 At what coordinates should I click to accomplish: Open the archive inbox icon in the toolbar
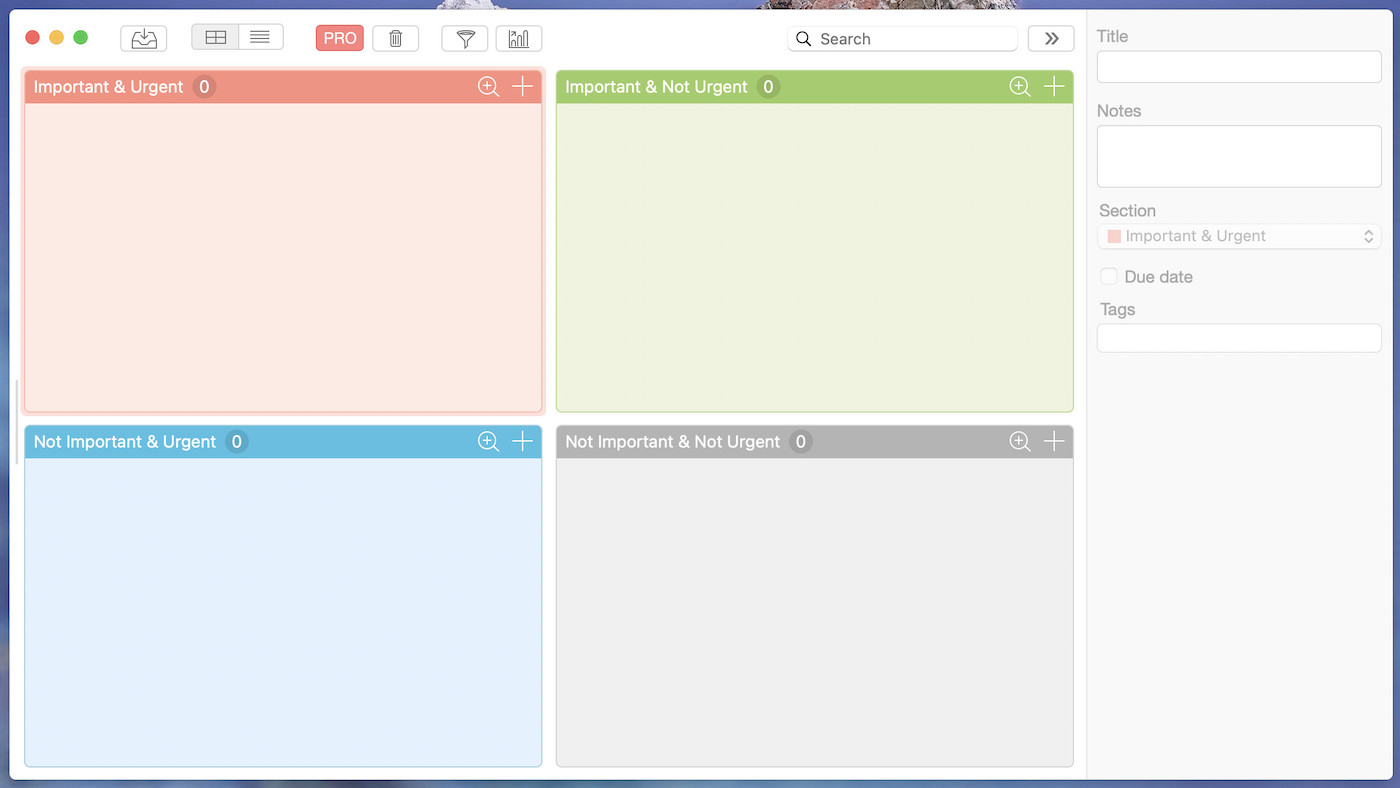(143, 38)
